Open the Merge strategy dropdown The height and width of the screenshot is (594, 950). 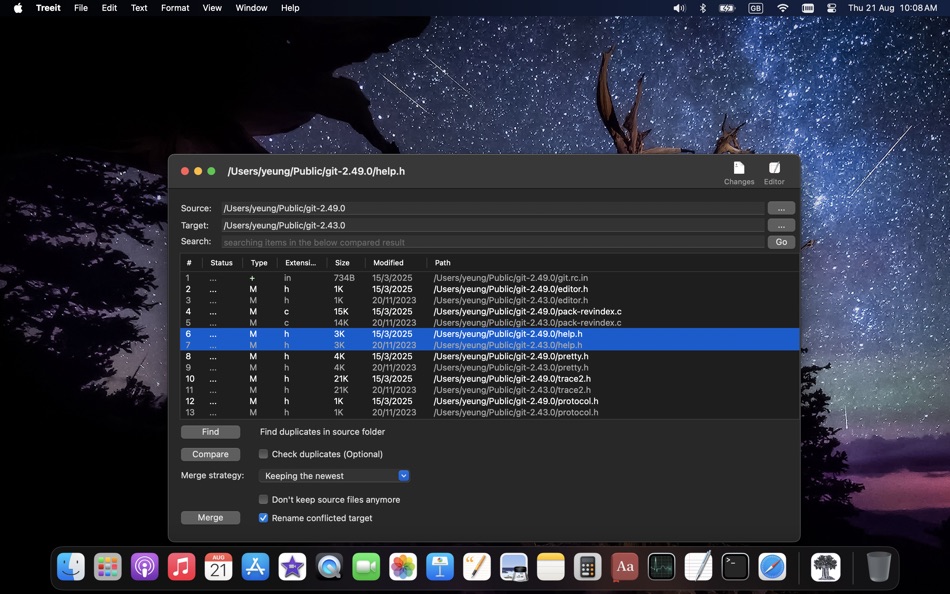point(334,476)
